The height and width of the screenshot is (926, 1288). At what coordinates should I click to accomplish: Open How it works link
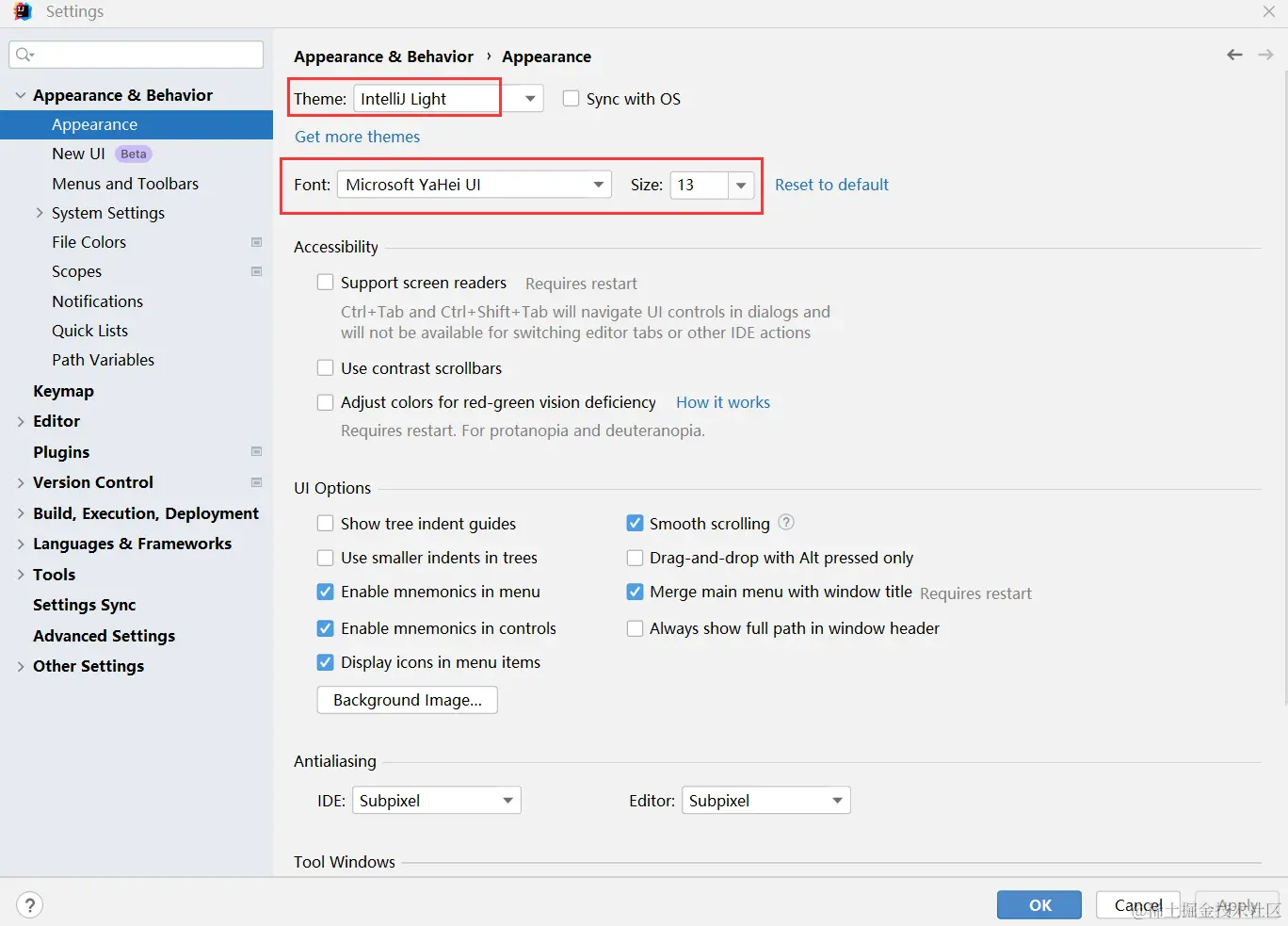[723, 402]
